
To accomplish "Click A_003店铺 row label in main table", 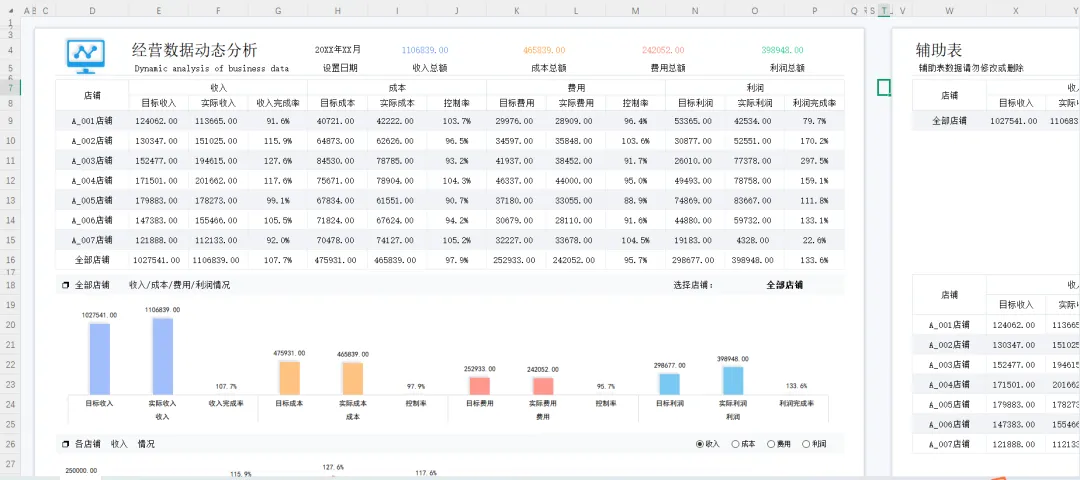I will click(x=92, y=160).
